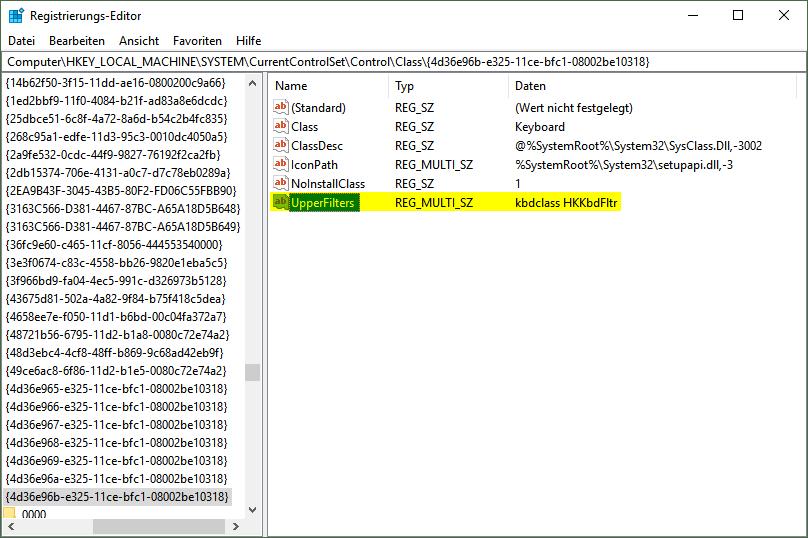The height and width of the screenshot is (538, 808).
Task: Click the tree scroll up arrow
Action: [252, 83]
